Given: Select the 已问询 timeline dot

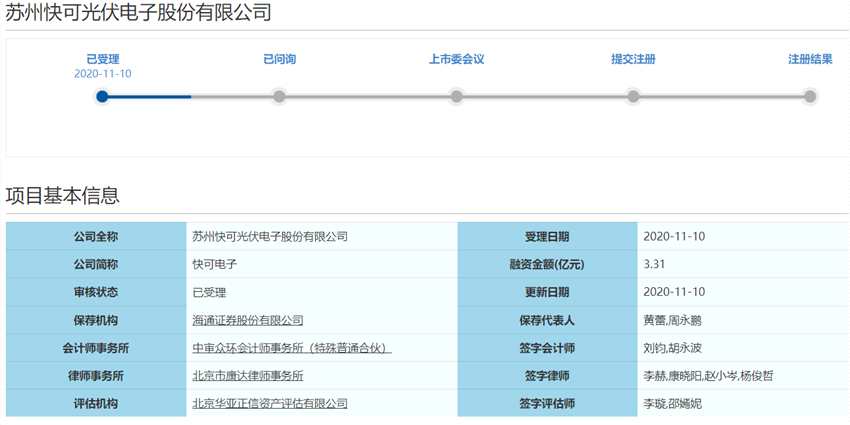Looking at the screenshot, I should [279, 96].
